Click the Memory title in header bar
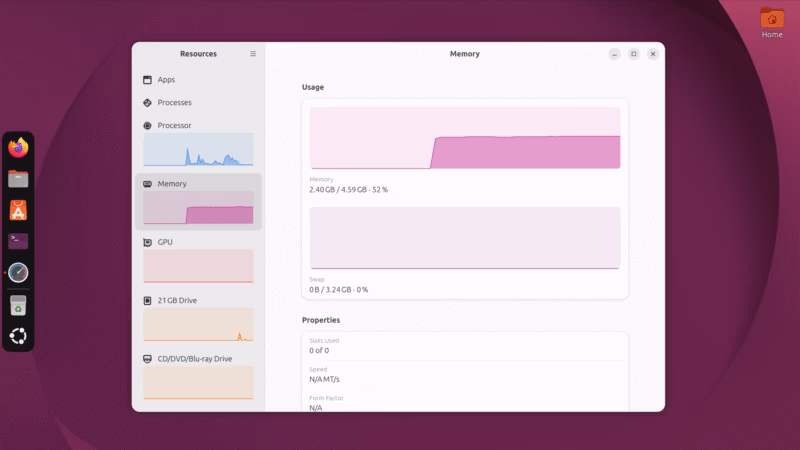 (465, 54)
